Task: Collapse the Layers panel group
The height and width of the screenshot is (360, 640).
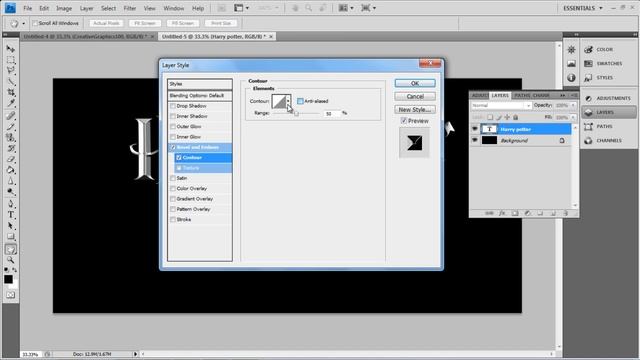Action: click(x=562, y=95)
